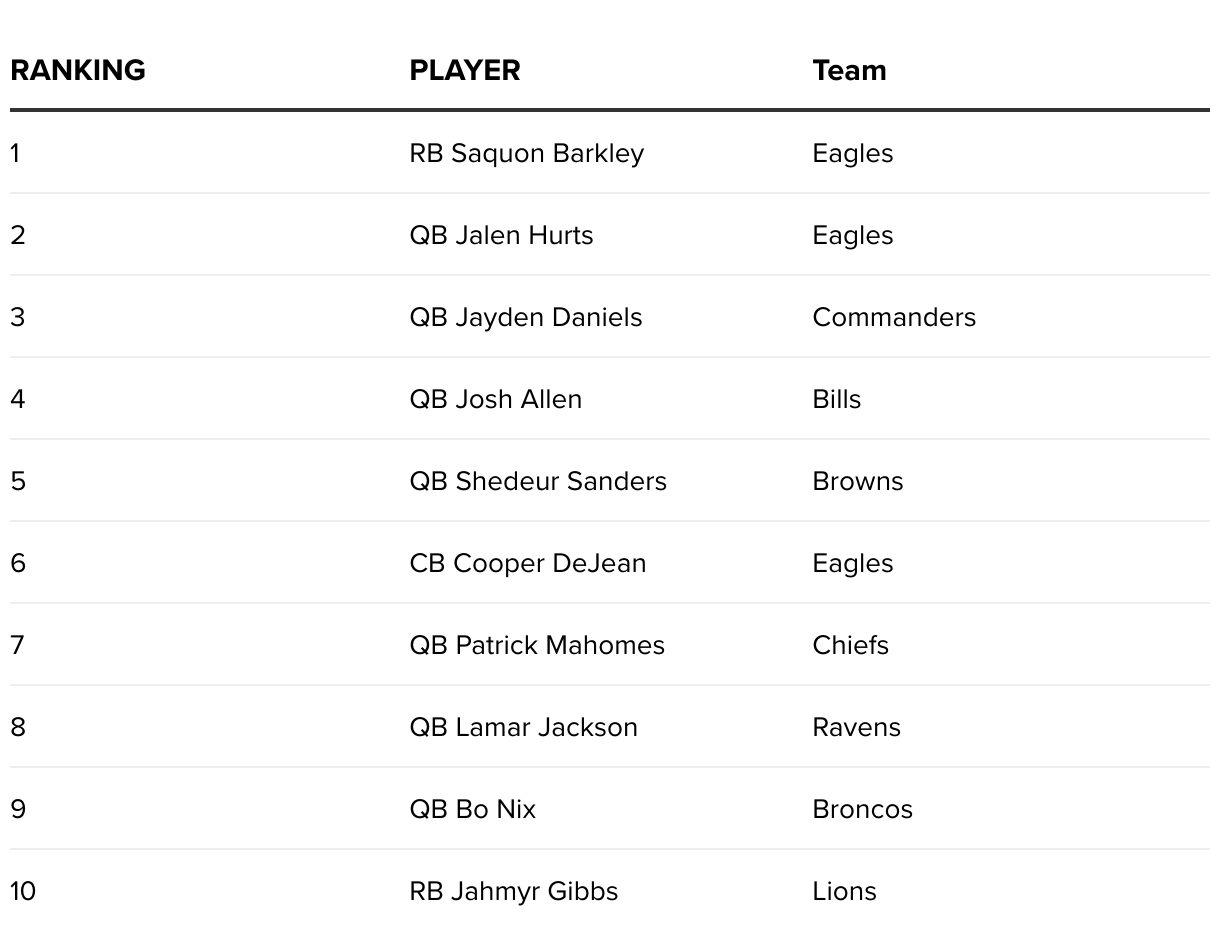The width and height of the screenshot is (1220, 940).
Task: Click QB Josh Allen entry
Action: 496,399
